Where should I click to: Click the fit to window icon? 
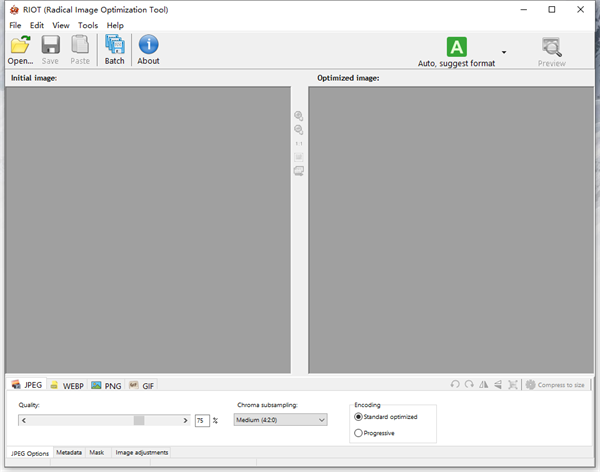pos(298,157)
